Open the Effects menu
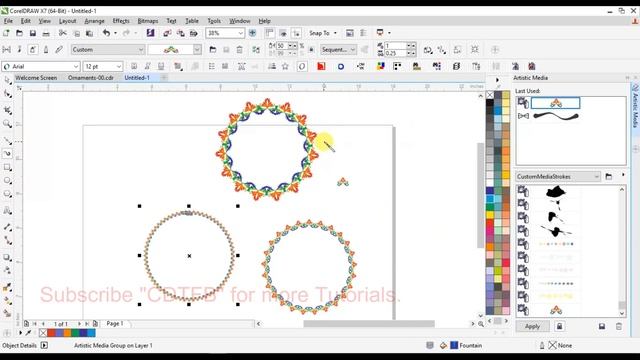This screenshot has width=640, height=360. tap(121, 21)
